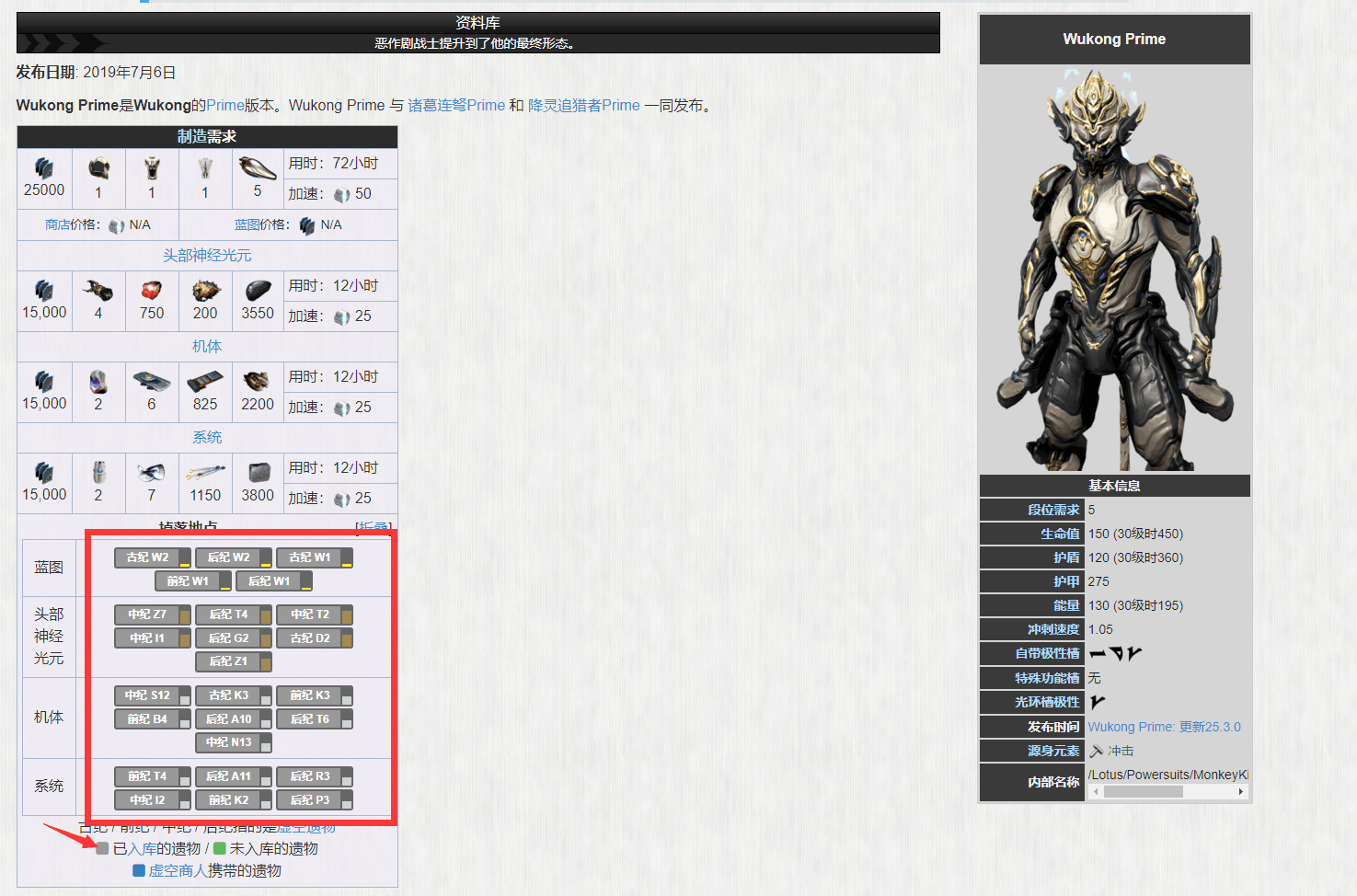Click the dash-shaped polarity icon in 自带极性槽
The width and height of the screenshot is (1357, 896).
tap(1098, 654)
